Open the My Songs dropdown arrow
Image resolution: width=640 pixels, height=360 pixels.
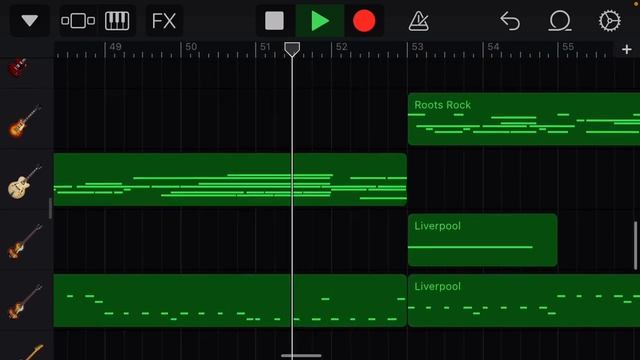30,20
